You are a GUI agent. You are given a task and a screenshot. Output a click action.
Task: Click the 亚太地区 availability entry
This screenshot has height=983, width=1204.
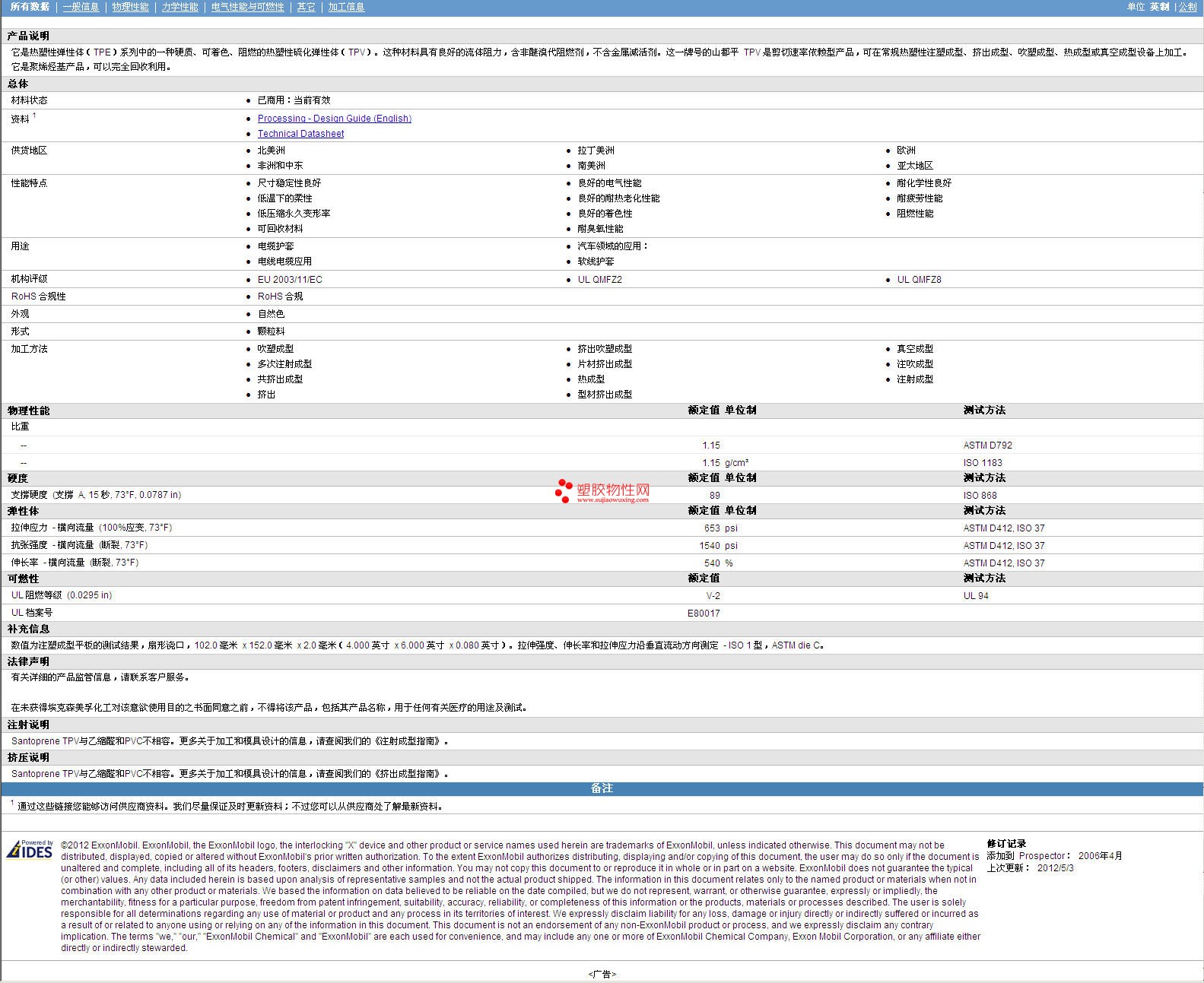[x=914, y=165]
